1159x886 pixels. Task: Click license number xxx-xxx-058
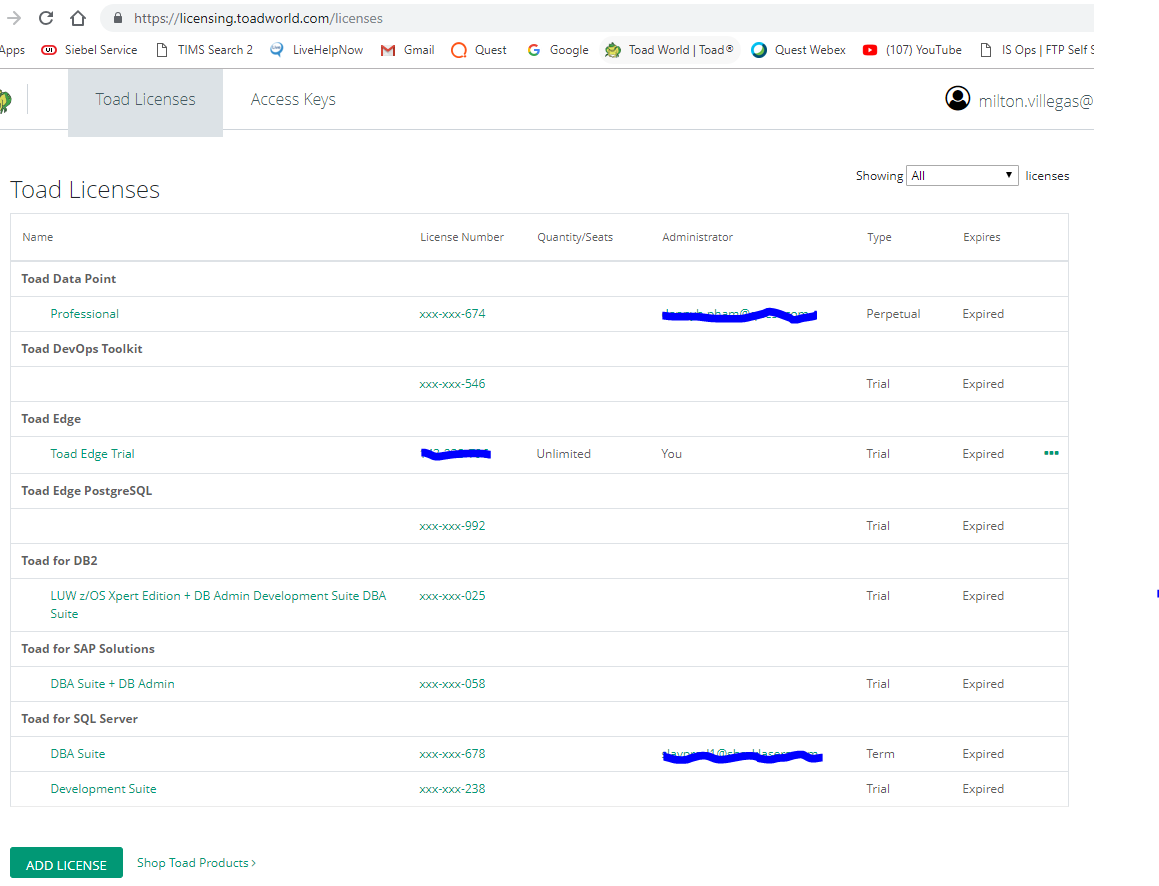click(x=452, y=684)
